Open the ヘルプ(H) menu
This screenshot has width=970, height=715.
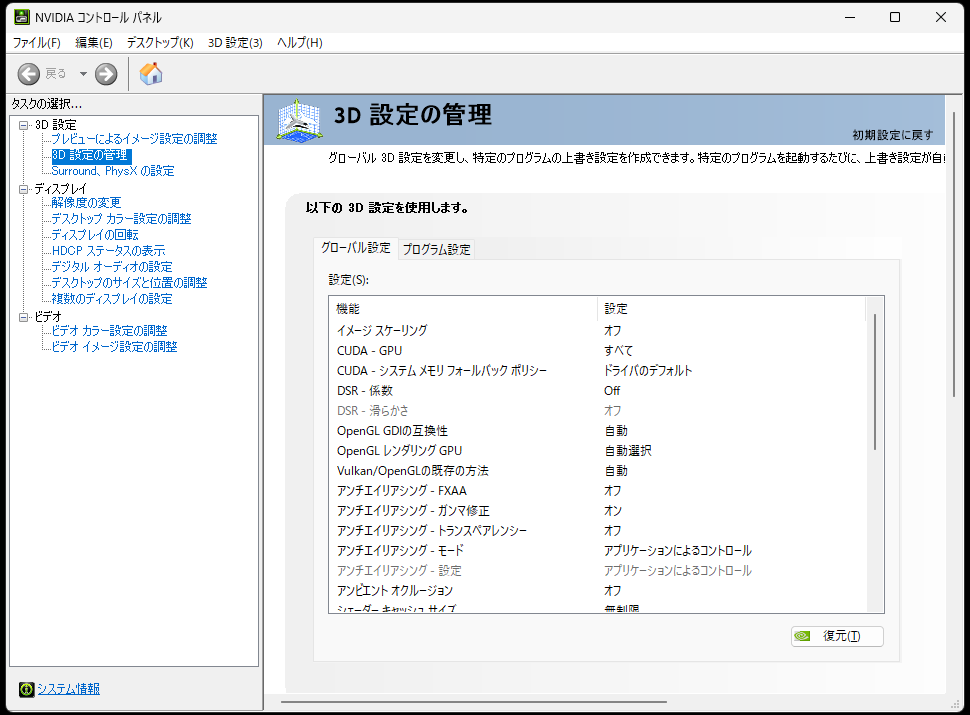pos(299,43)
